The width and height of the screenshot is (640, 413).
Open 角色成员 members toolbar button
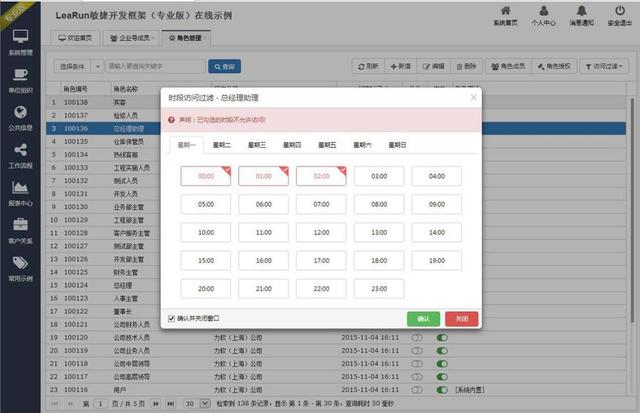point(508,66)
